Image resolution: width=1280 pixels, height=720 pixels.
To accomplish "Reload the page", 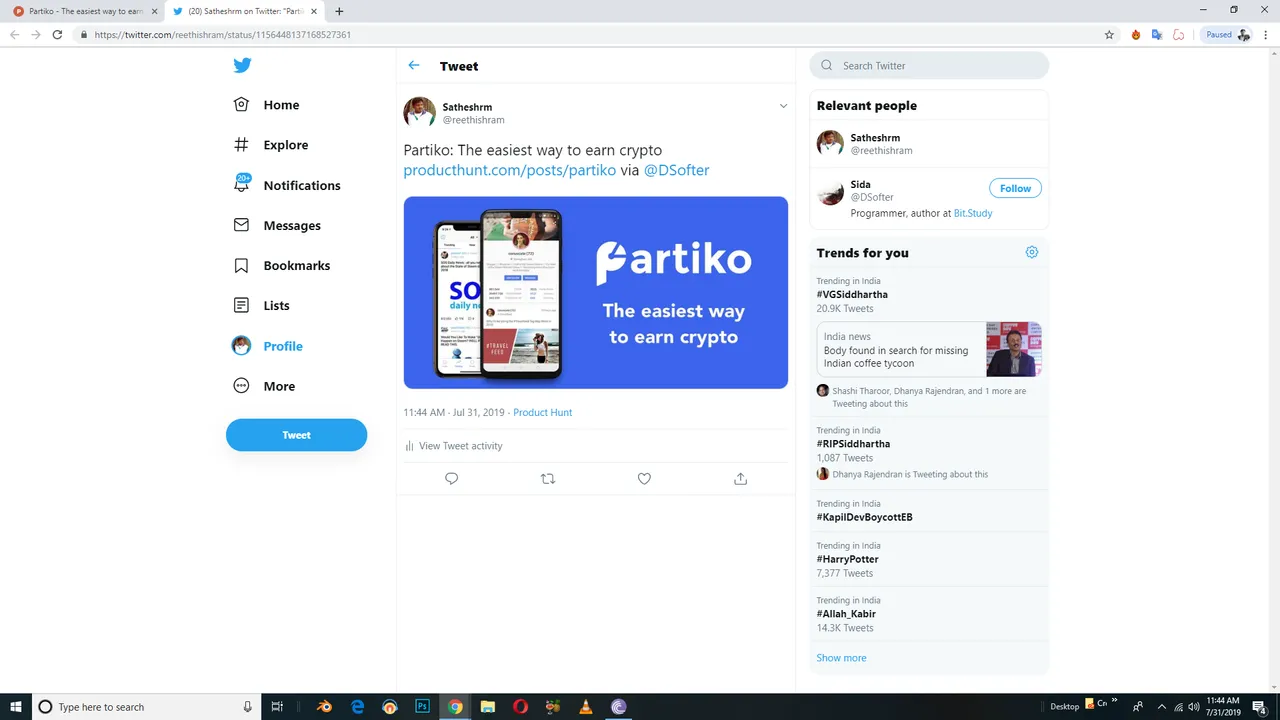I will 57,34.
